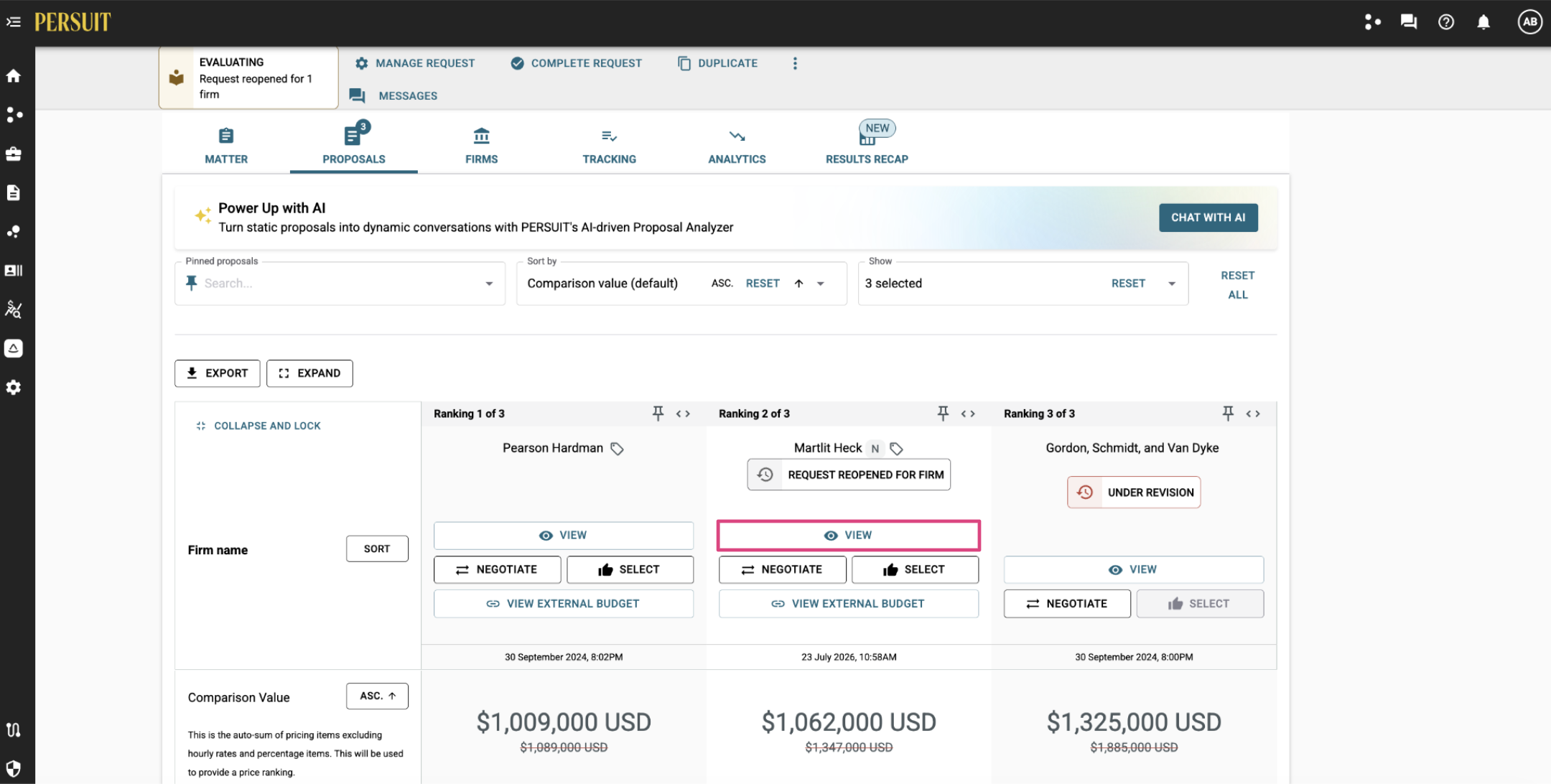Open the Sort by dropdown arrow

click(x=821, y=284)
